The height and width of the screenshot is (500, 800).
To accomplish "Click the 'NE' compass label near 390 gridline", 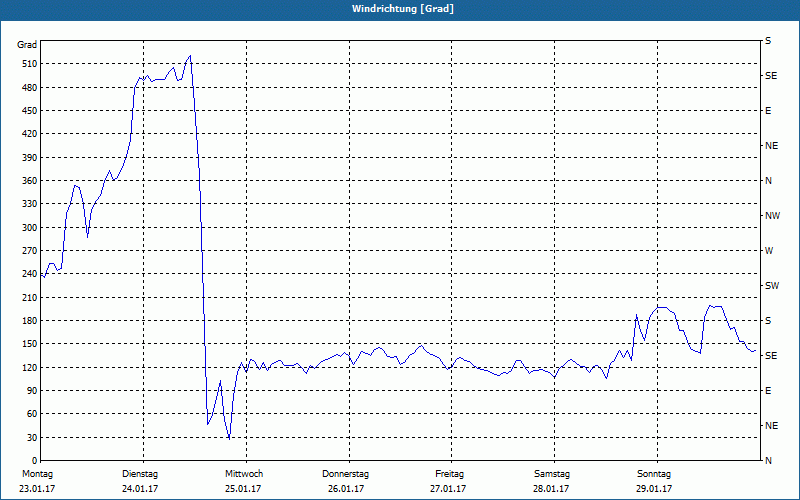I will (771, 146).
